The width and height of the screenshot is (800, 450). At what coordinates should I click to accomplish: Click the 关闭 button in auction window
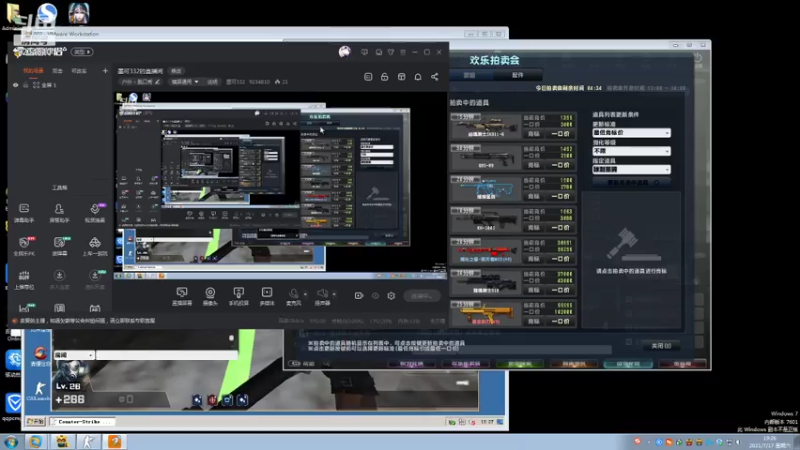tap(661, 346)
